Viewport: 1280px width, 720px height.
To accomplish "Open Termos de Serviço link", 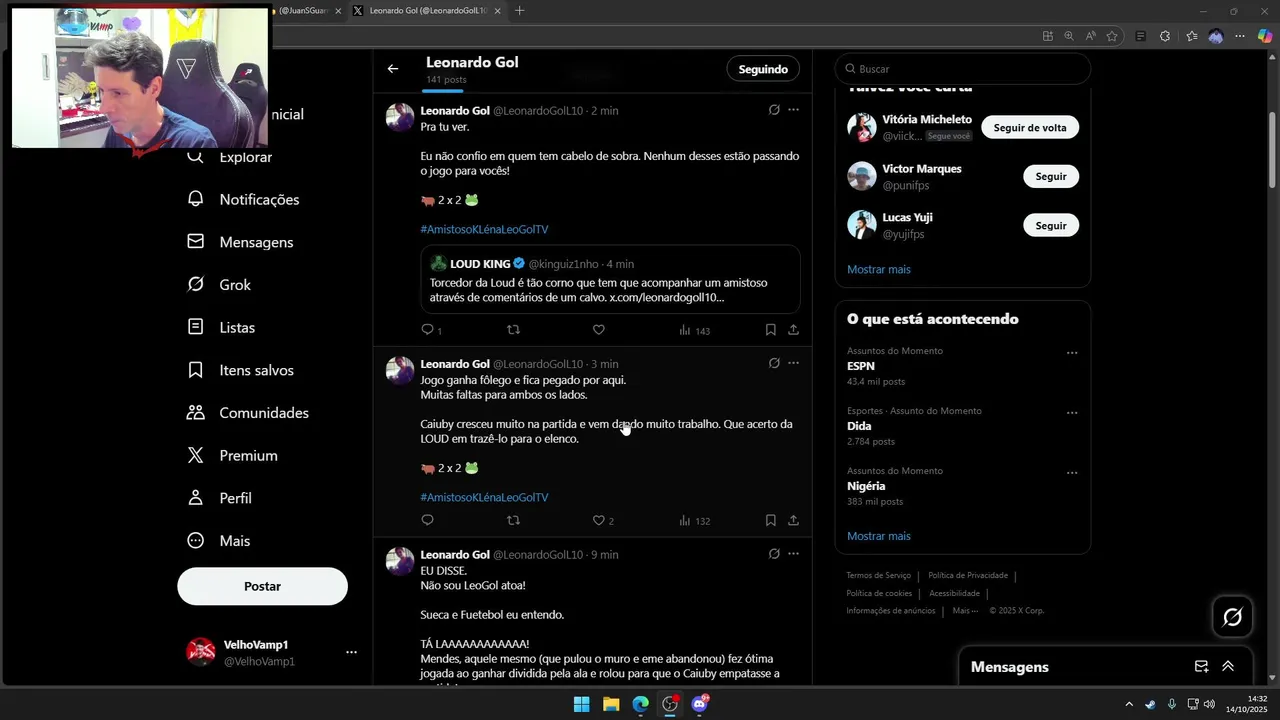I will point(878,575).
